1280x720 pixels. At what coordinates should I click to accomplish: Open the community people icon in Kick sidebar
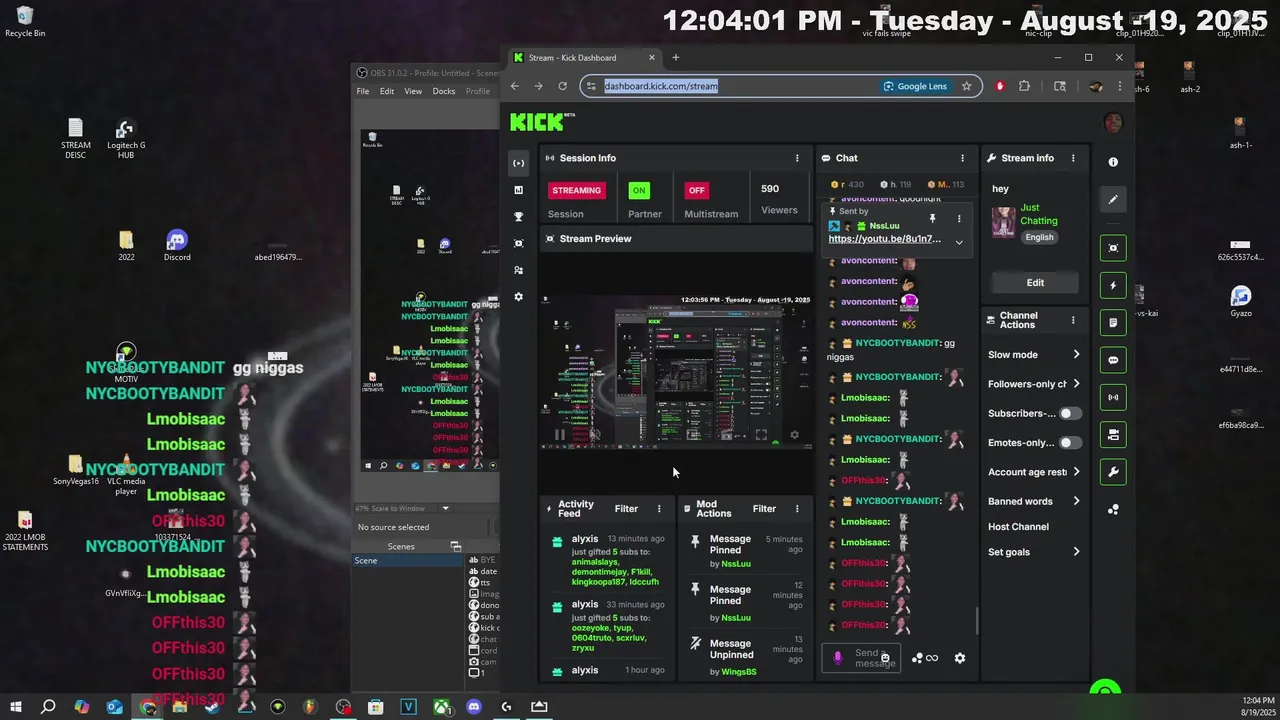tap(518, 270)
